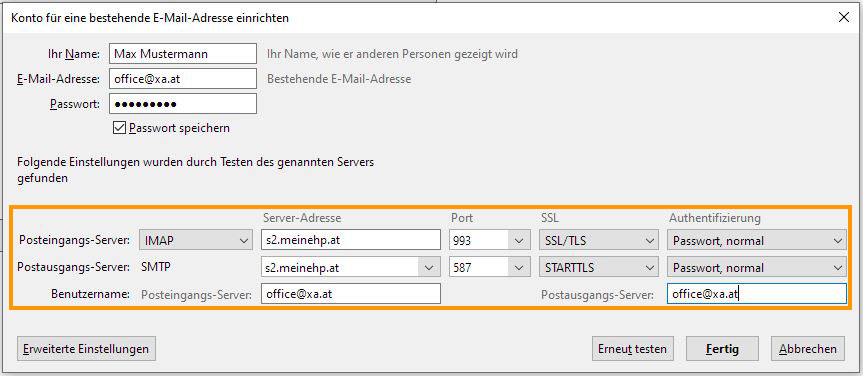Click into the E-Mail-Adresse field
Screen dimensions: 863x376
(183, 78)
